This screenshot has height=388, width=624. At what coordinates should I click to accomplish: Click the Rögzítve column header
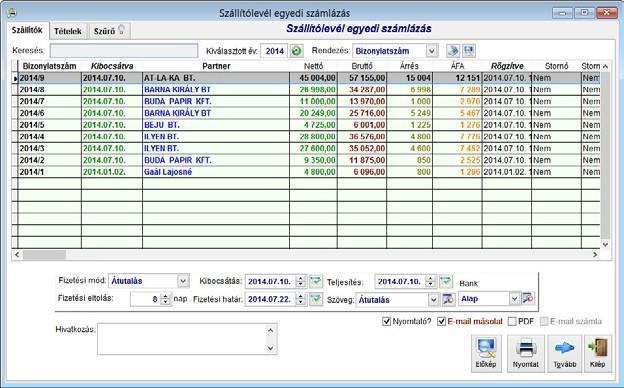(x=507, y=66)
